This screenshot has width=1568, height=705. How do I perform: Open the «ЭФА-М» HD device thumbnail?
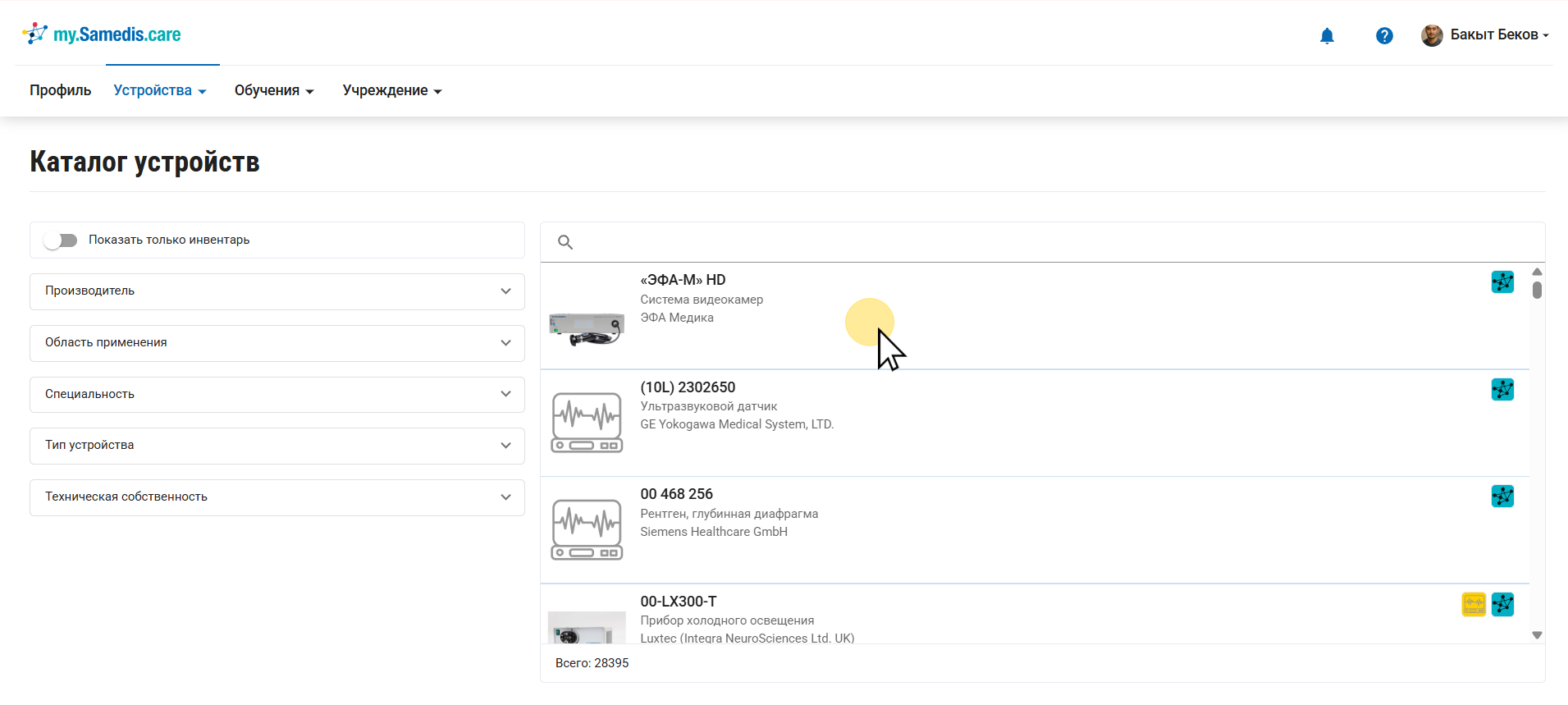point(587,327)
